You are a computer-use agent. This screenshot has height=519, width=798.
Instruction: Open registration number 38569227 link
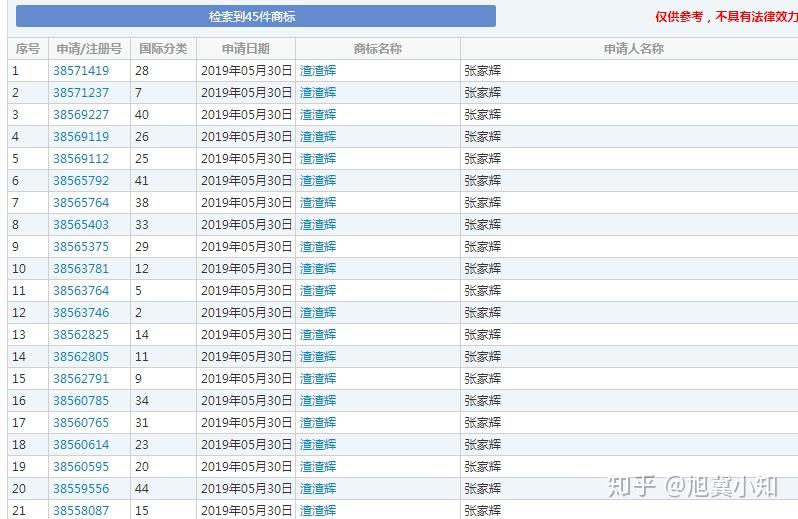(x=81, y=114)
